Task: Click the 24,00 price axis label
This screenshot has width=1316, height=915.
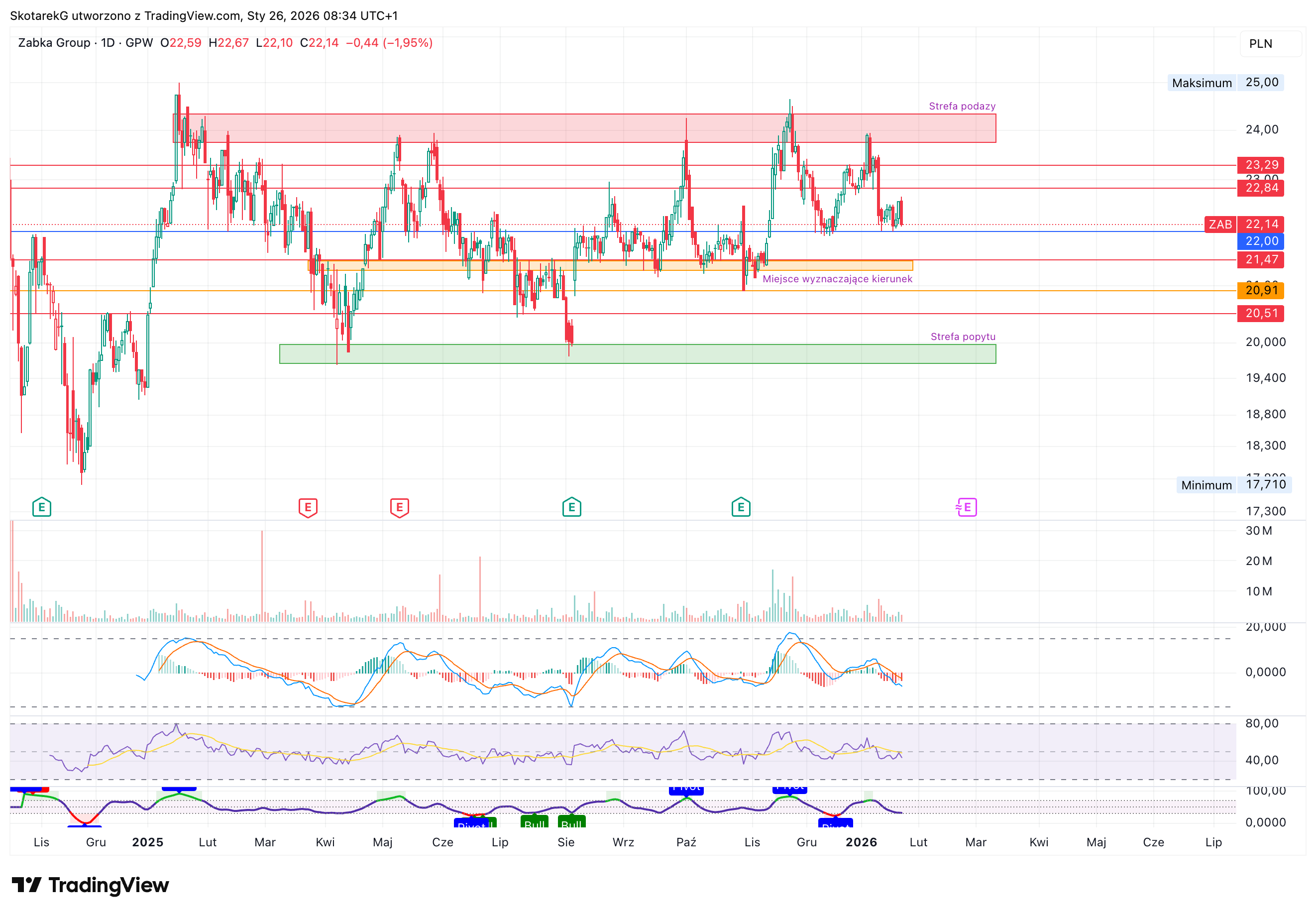Action: tap(1262, 129)
